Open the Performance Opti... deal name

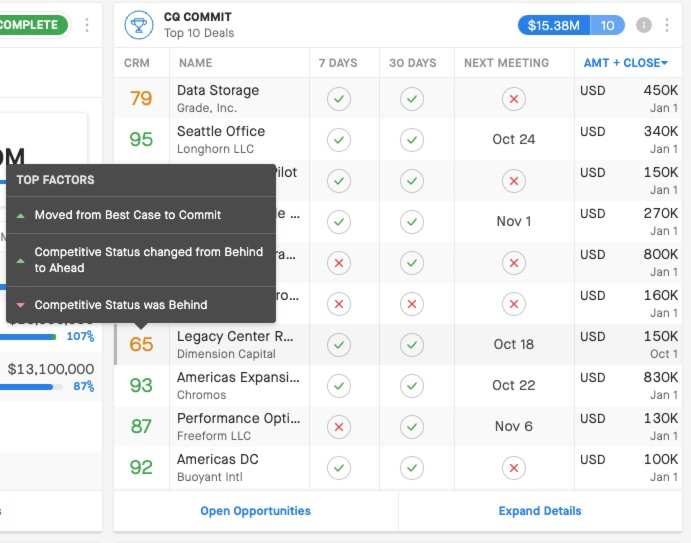238,418
